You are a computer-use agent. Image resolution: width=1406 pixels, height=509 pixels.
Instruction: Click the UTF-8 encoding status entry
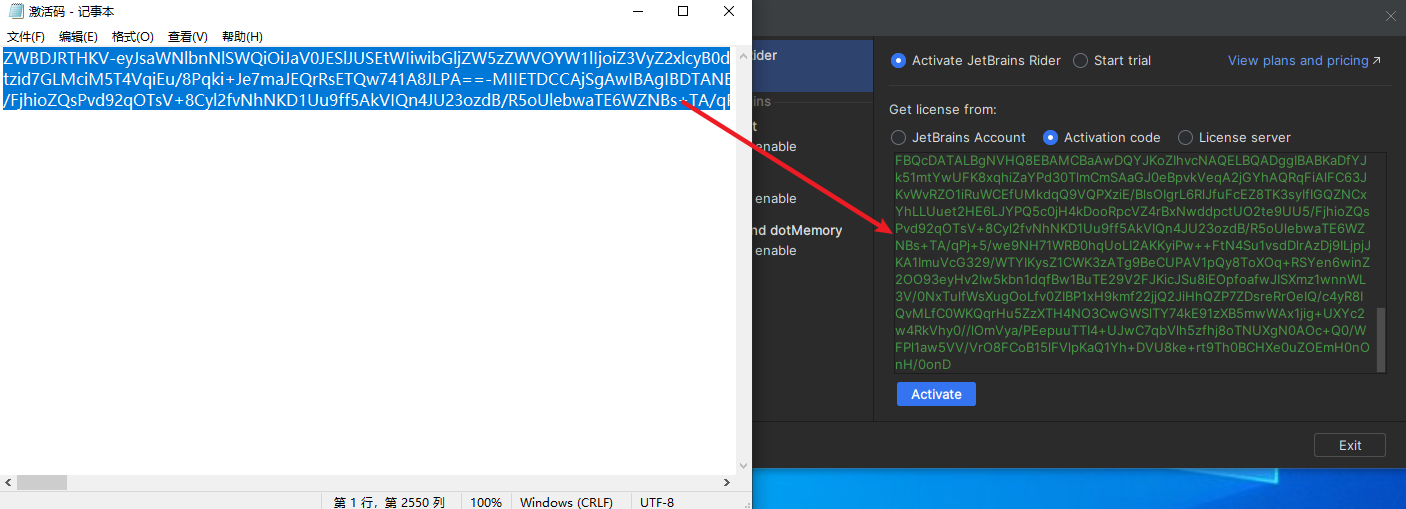pyautogui.click(x=657, y=502)
